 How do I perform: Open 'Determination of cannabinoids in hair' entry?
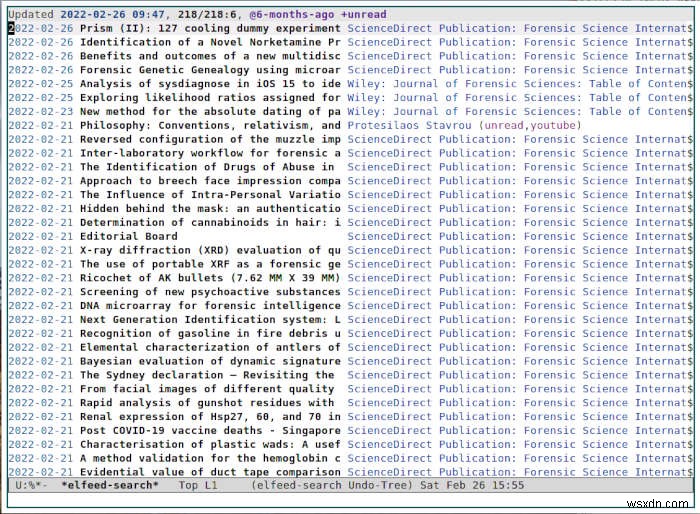coord(210,222)
